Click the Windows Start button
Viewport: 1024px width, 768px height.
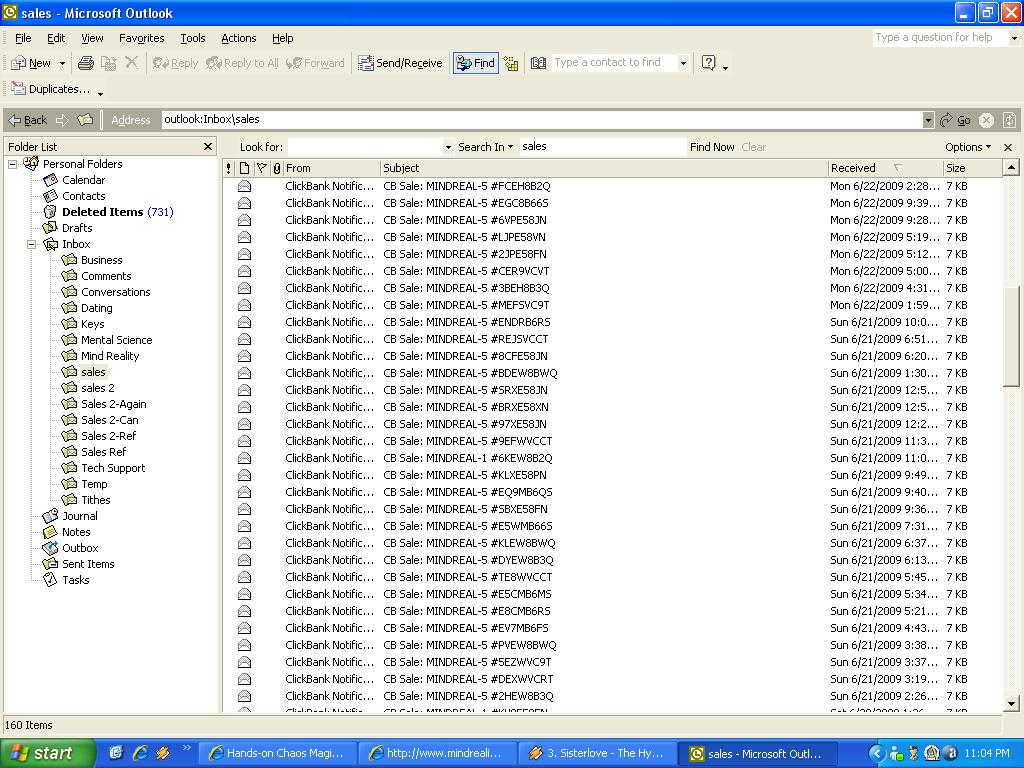click(x=47, y=753)
